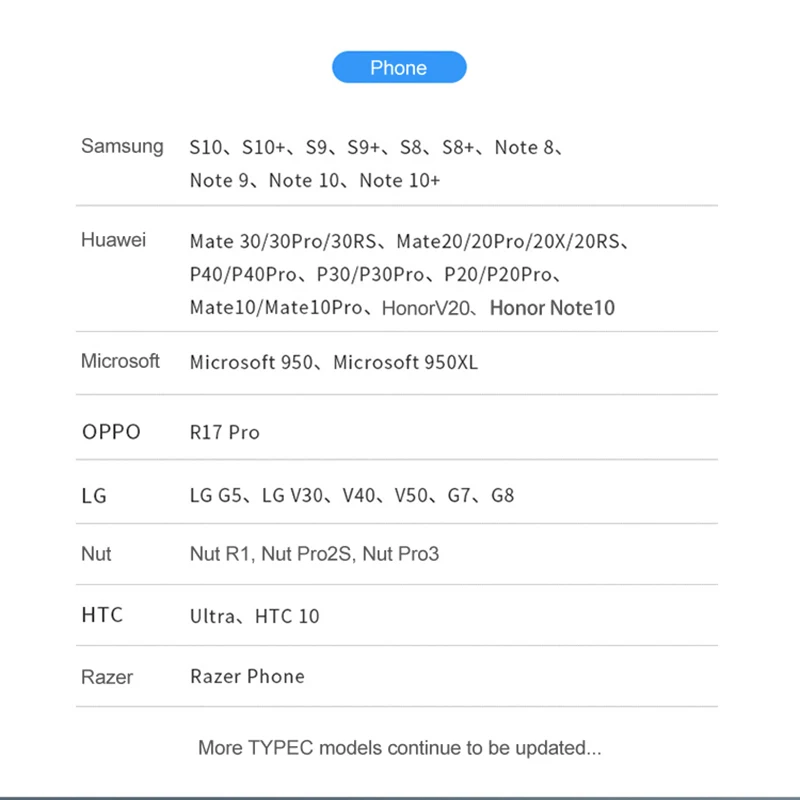Click the blue Phone button

[399, 67]
